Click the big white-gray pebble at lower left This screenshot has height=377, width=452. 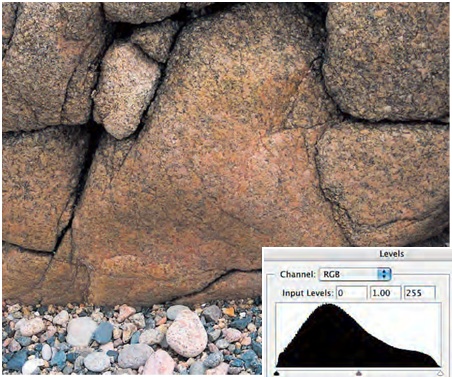[81, 331]
